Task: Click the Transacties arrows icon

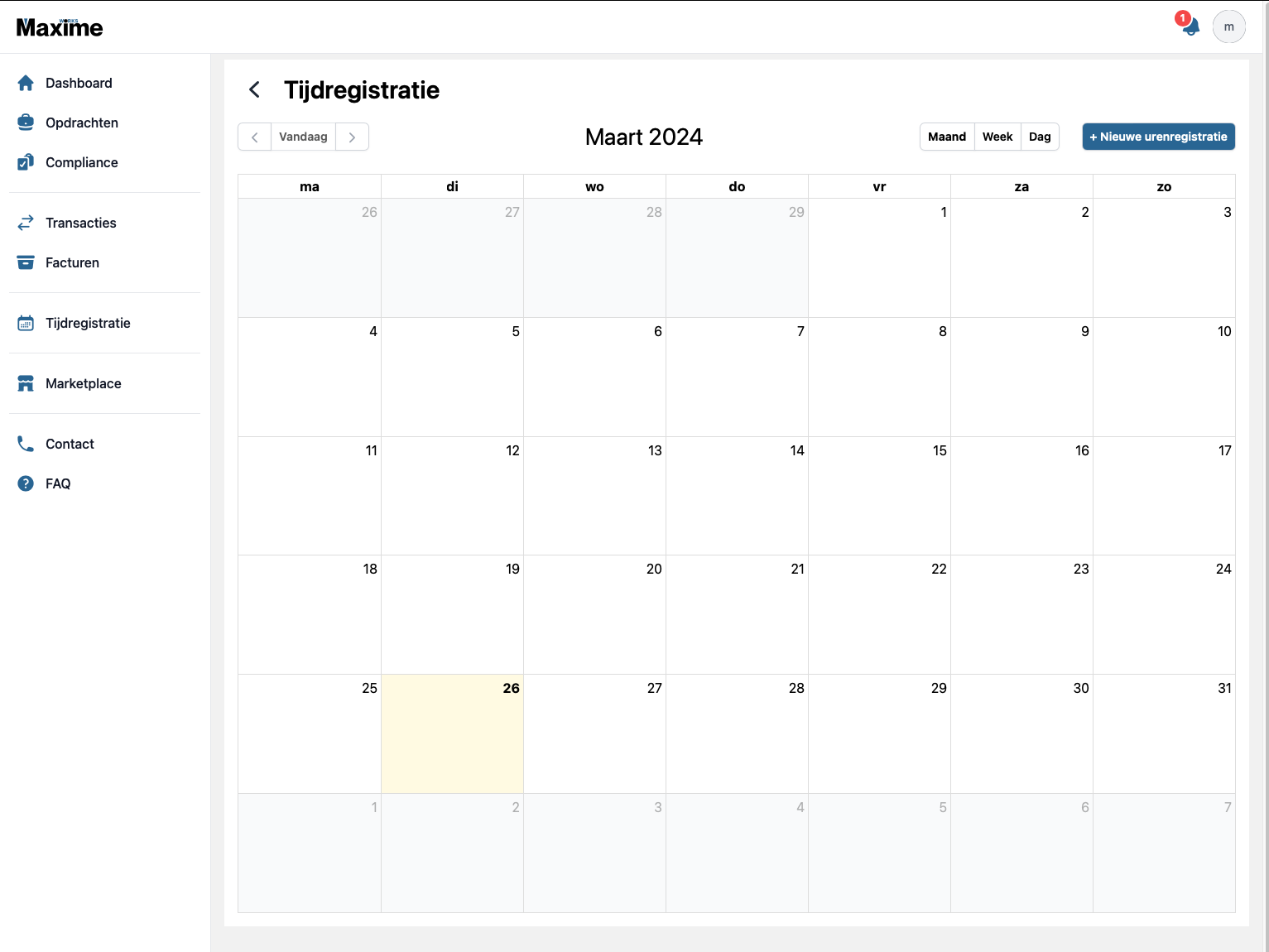Action: (26, 223)
